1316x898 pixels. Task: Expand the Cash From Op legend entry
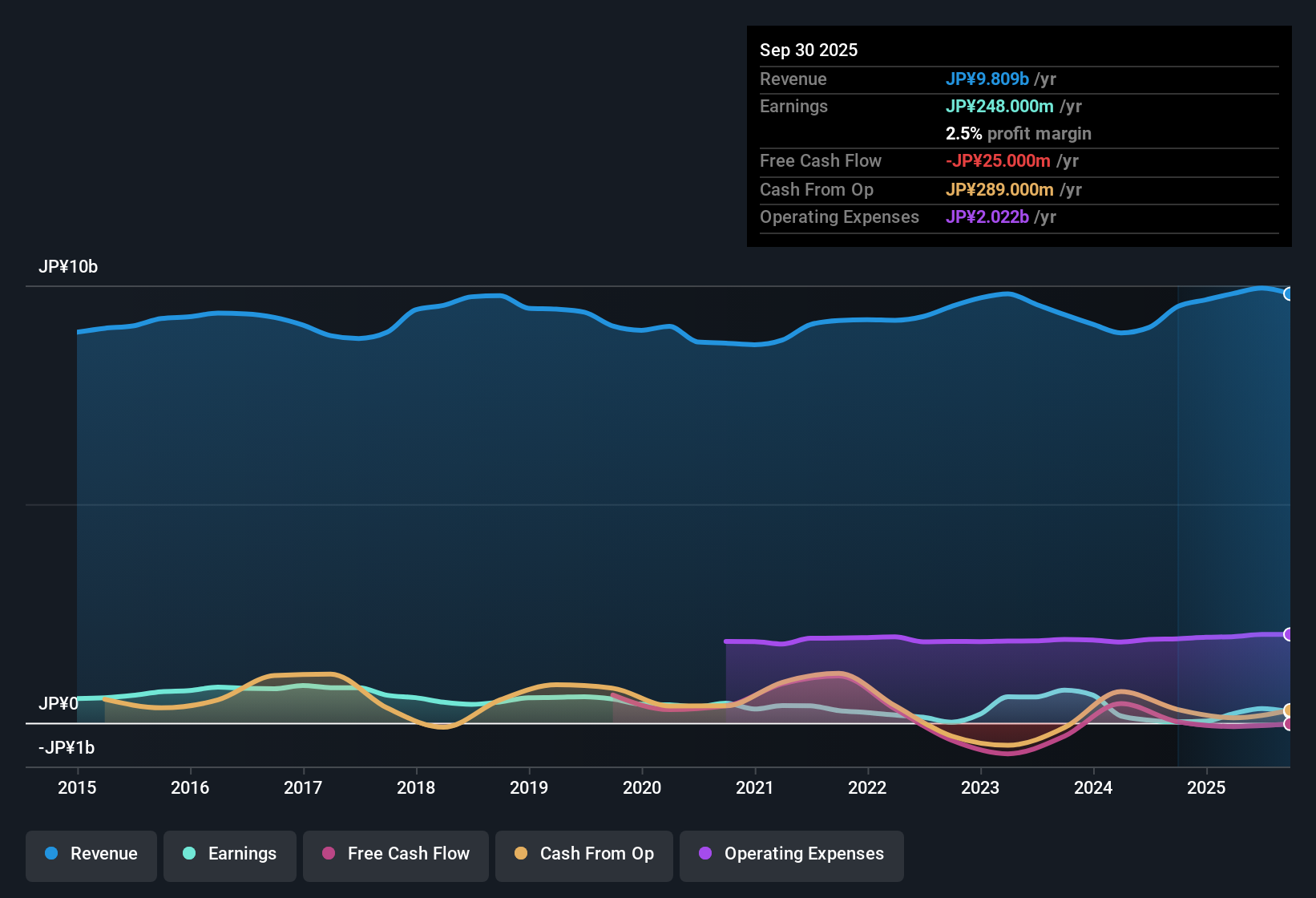pos(583,854)
